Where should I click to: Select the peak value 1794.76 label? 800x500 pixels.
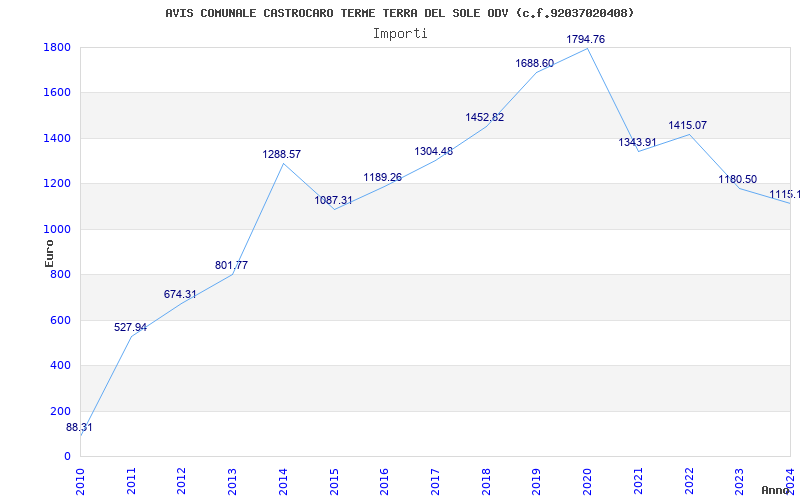(x=586, y=39)
